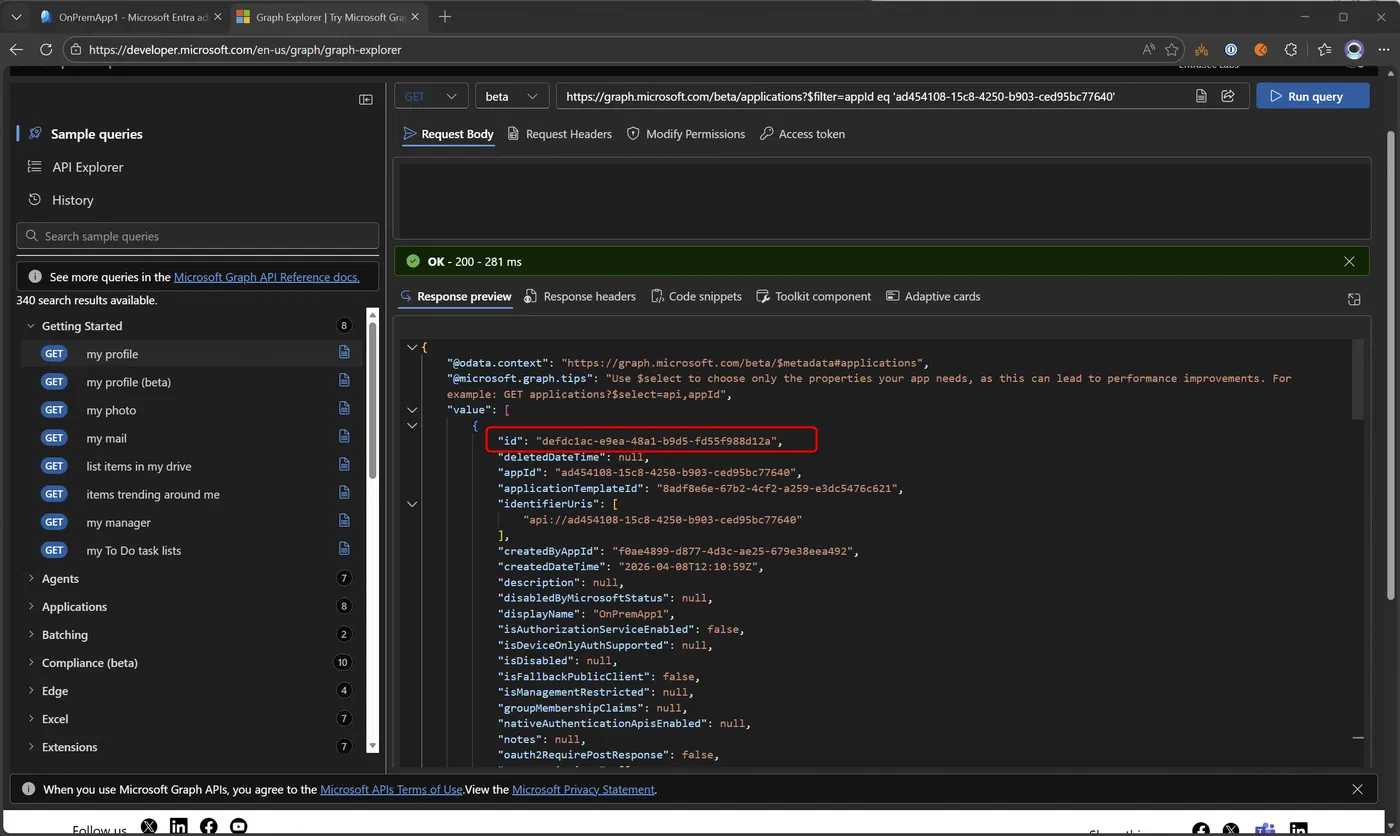Open the API version dropdown showing beta
Viewport: 1400px width, 836px height.
click(x=512, y=96)
